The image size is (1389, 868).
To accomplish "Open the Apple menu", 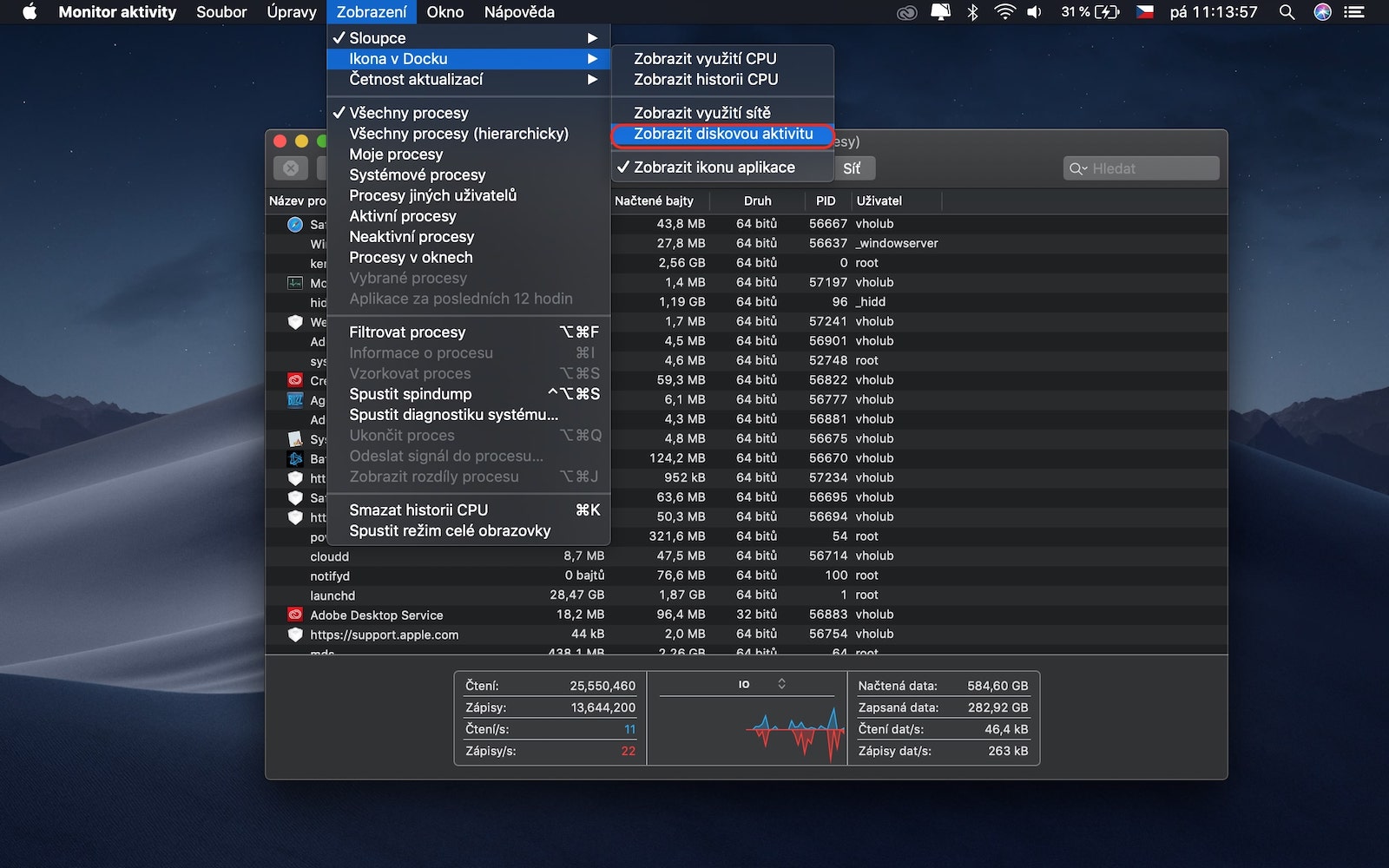I will point(30,12).
